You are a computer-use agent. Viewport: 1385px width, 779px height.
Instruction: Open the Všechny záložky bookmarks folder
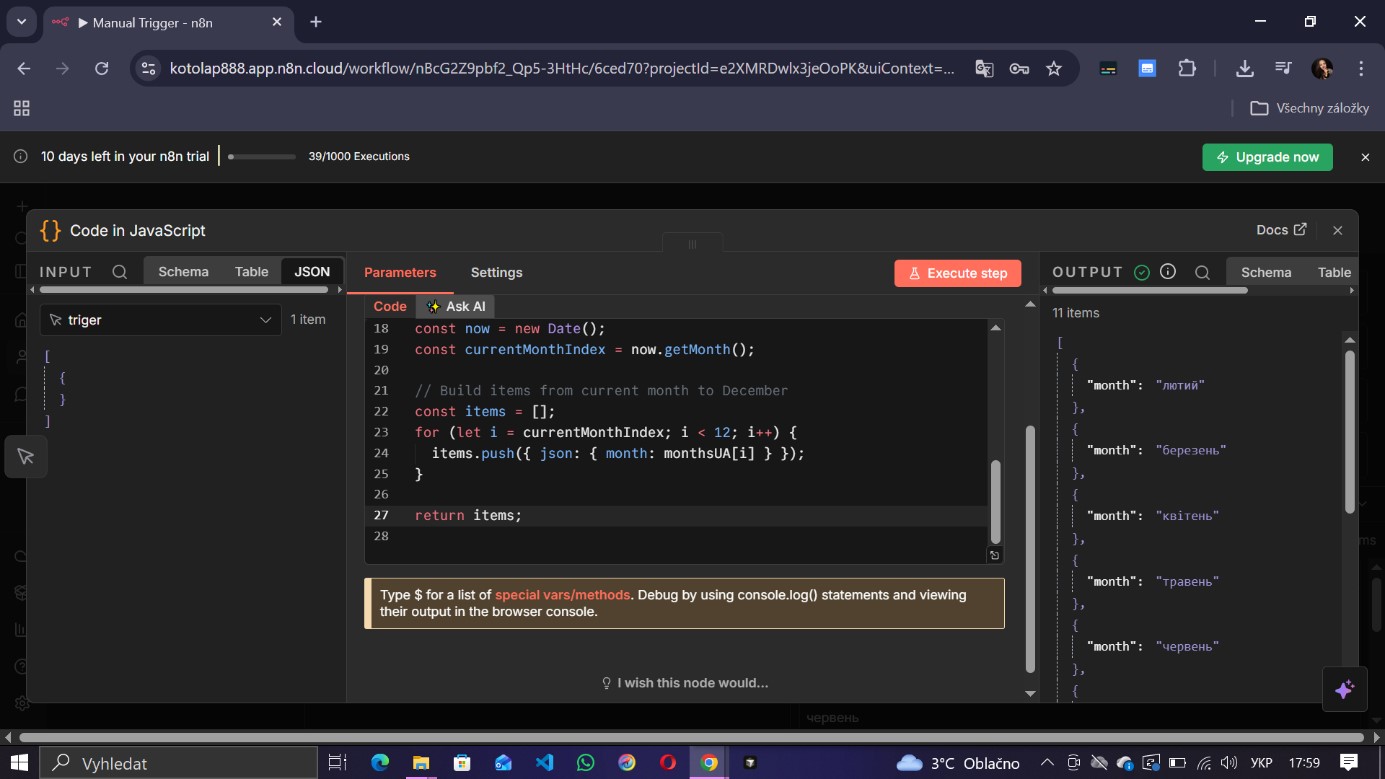[1309, 108]
